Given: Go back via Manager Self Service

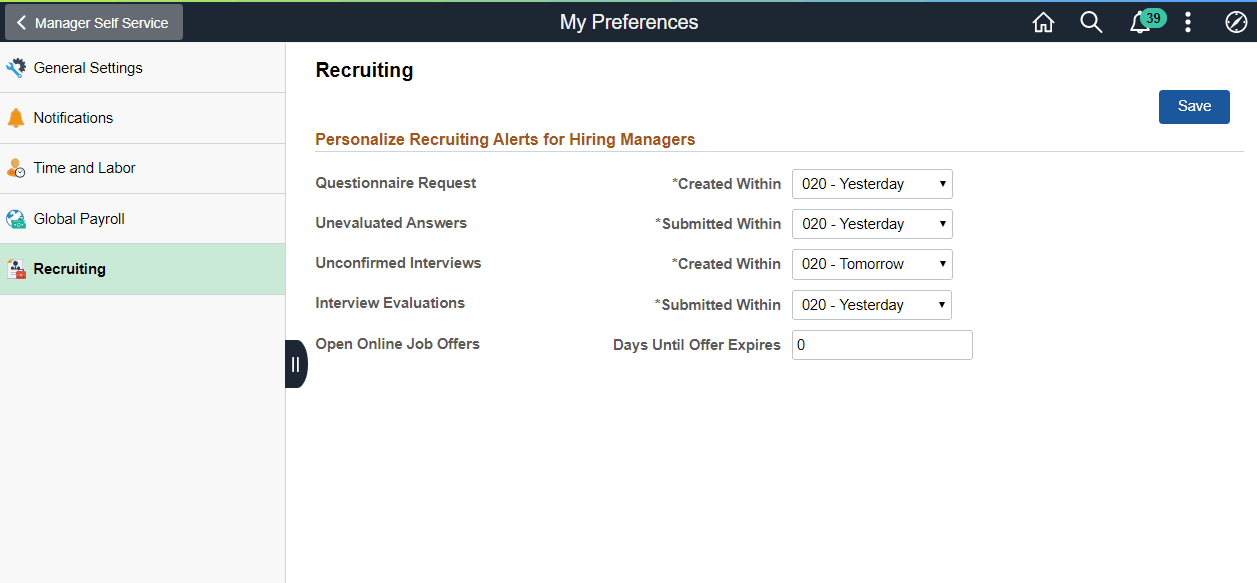Looking at the screenshot, I should [93, 21].
